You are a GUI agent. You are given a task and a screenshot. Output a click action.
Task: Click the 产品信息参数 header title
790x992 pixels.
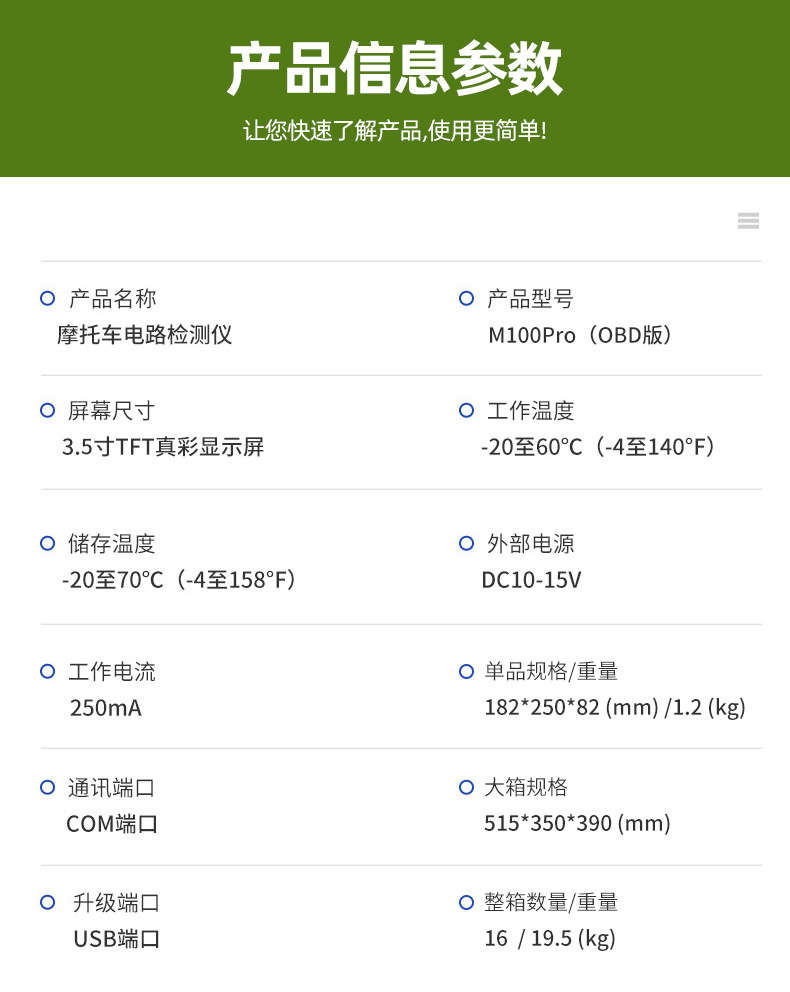395,68
